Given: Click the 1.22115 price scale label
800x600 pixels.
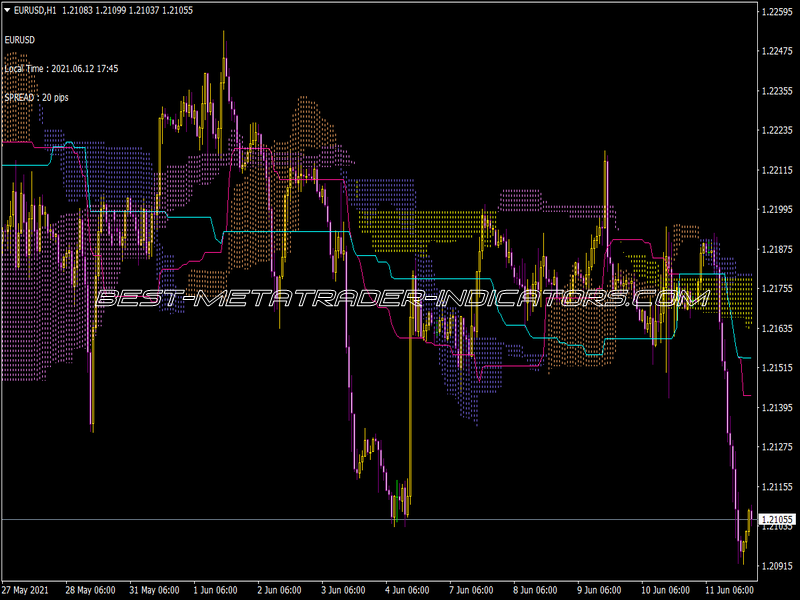Looking at the screenshot, I should [x=777, y=170].
